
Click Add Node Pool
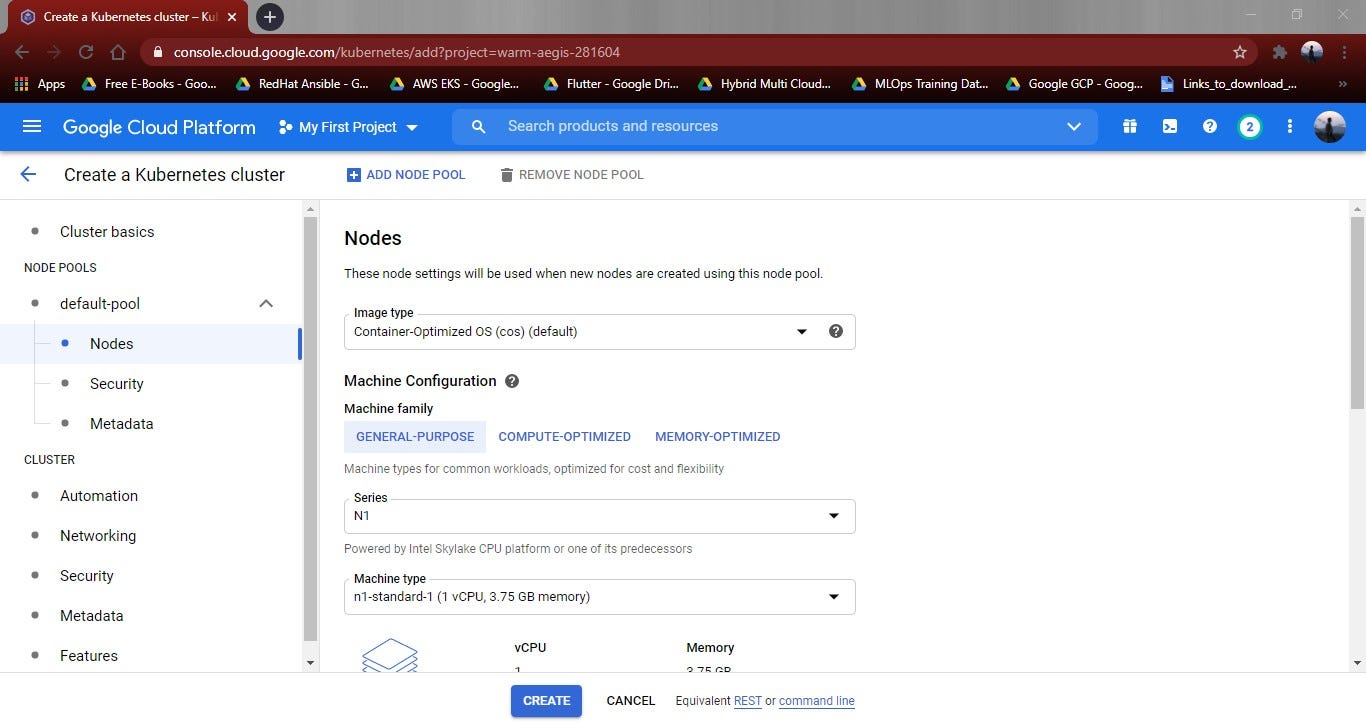point(406,175)
